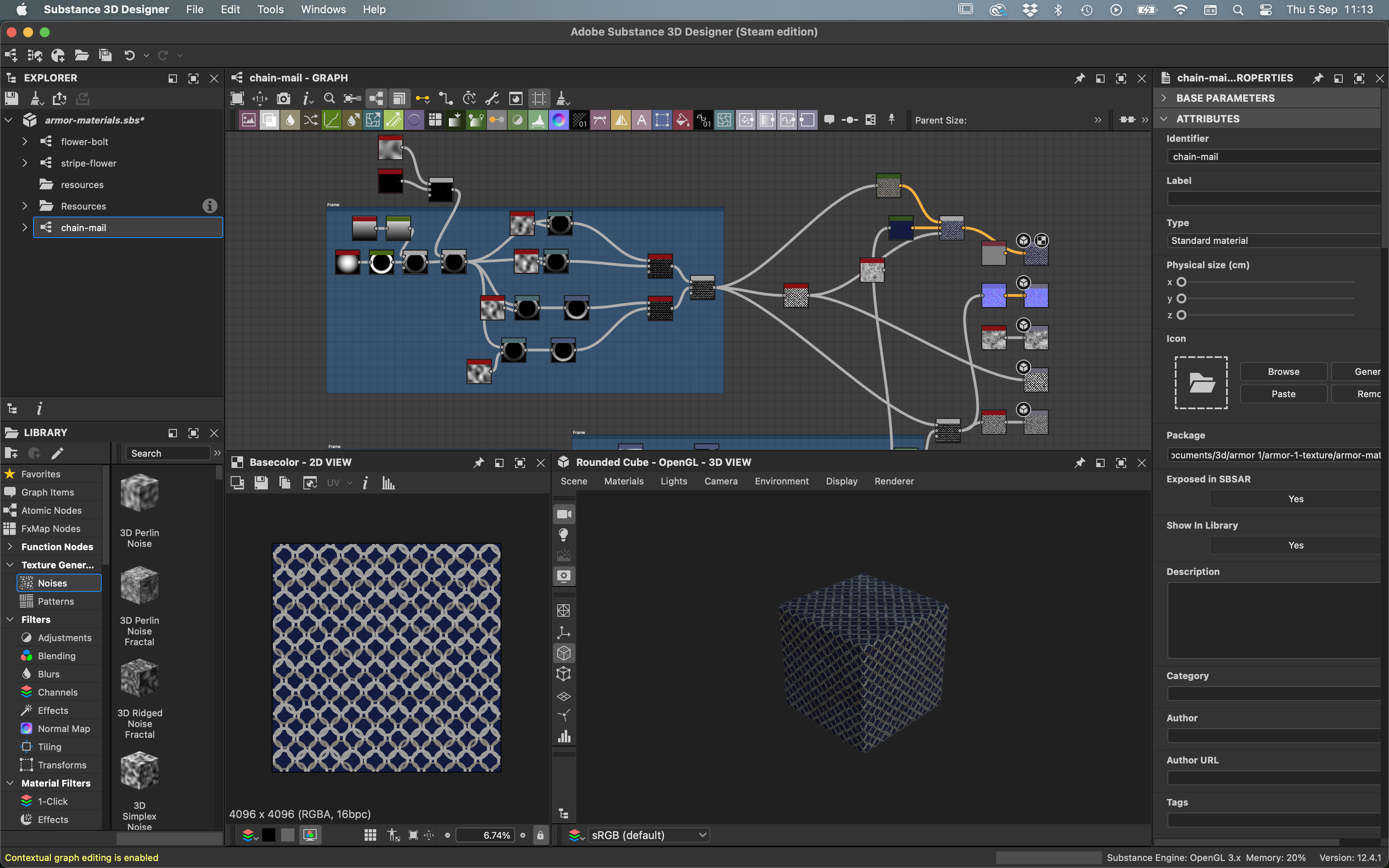Create a new Substance graph from main toolbar
Viewport: 1389px width, 868px height.
pyautogui.click(x=11, y=55)
